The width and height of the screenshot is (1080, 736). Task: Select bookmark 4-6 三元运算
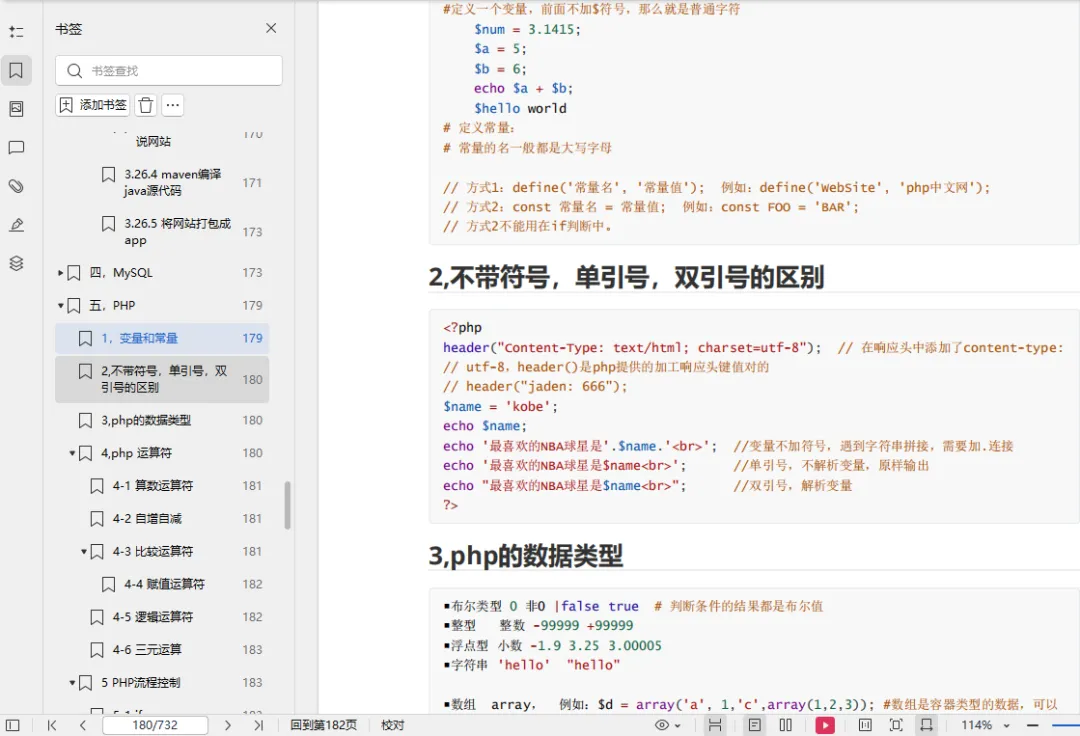(147, 649)
